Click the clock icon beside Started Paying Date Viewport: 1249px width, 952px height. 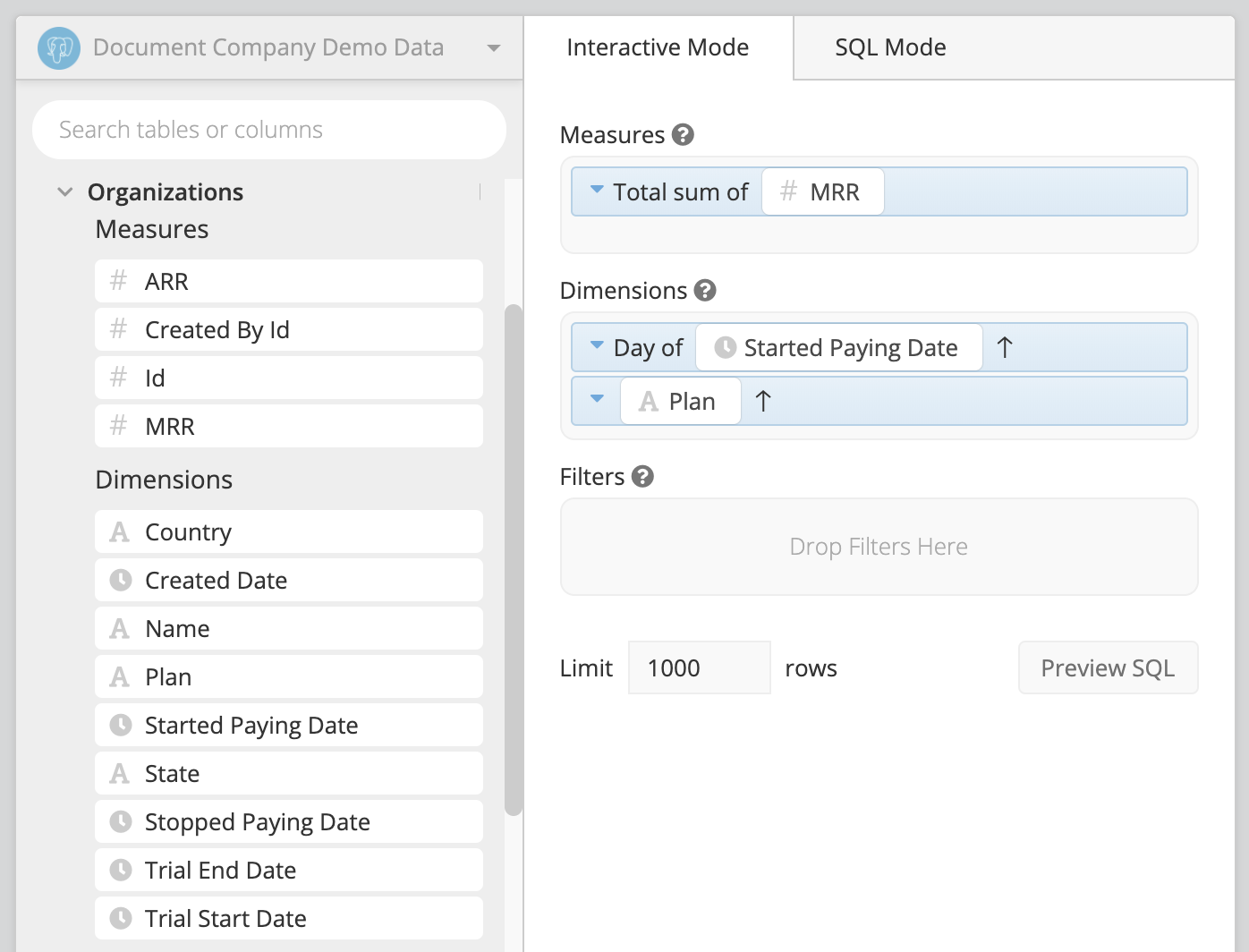tap(119, 725)
